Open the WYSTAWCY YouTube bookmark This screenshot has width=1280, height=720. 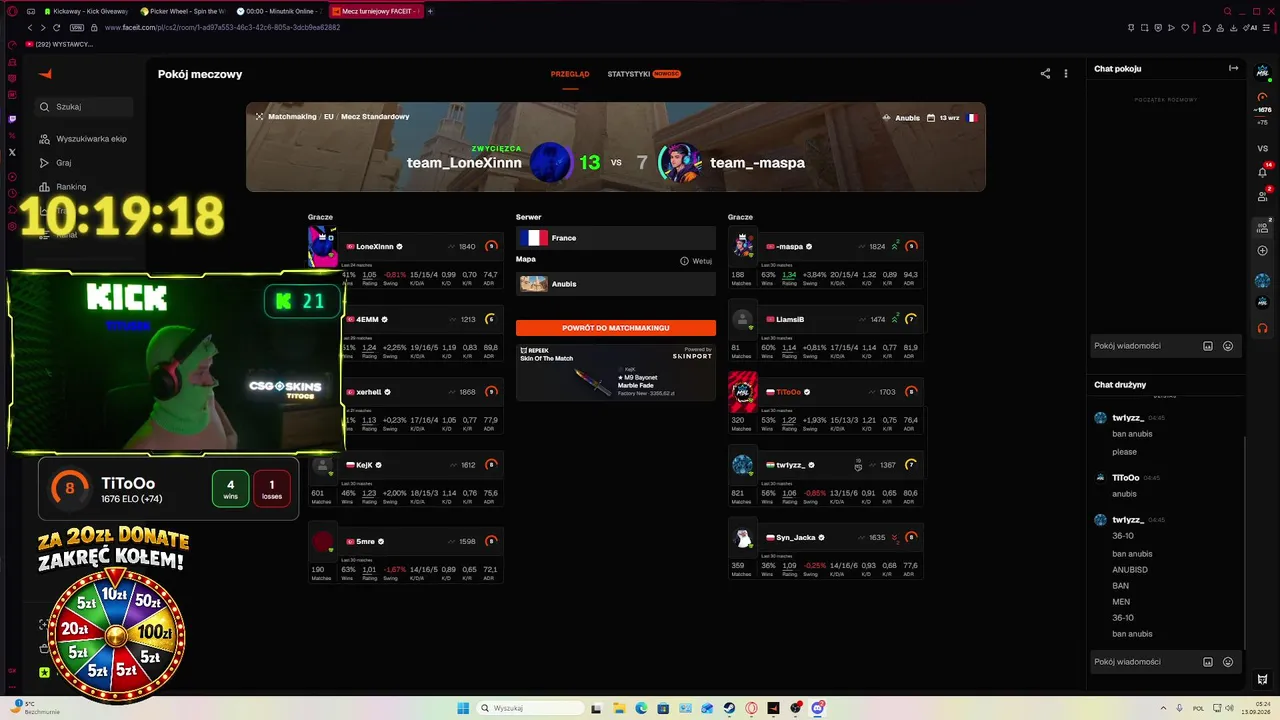pos(59,44)
